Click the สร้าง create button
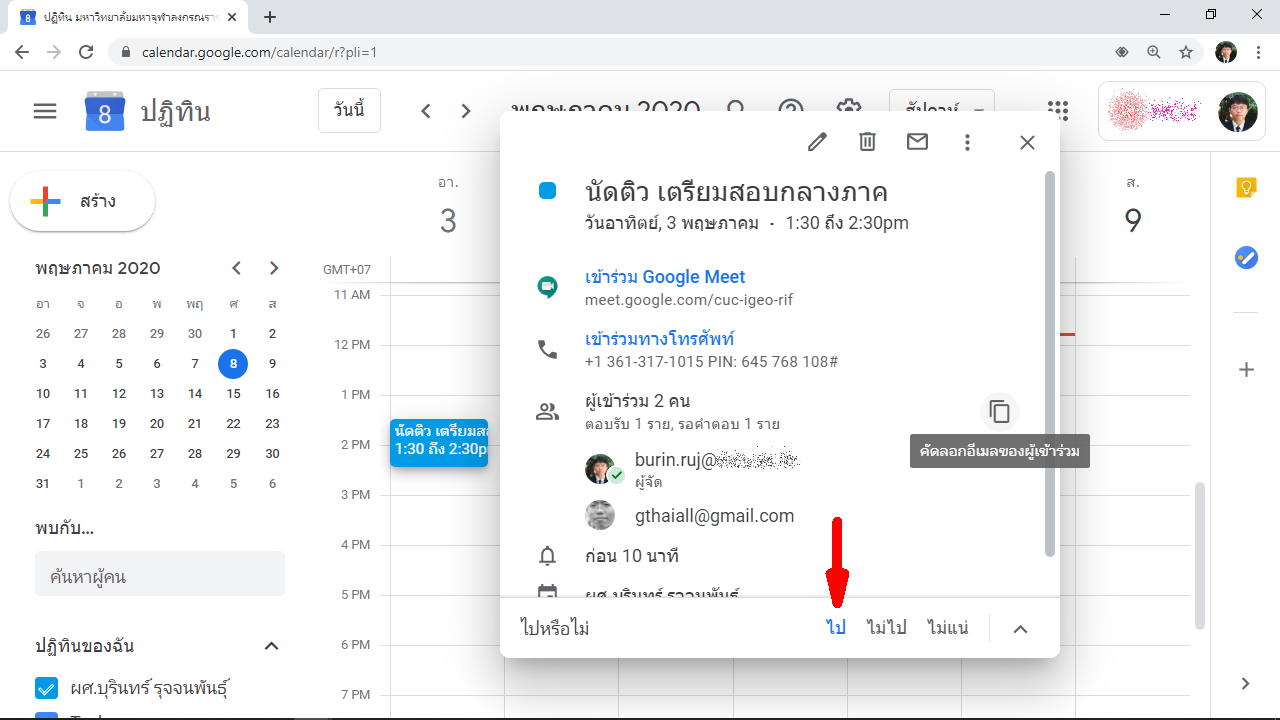Viewport: 1280px width, 720px height. pos(82,202)
